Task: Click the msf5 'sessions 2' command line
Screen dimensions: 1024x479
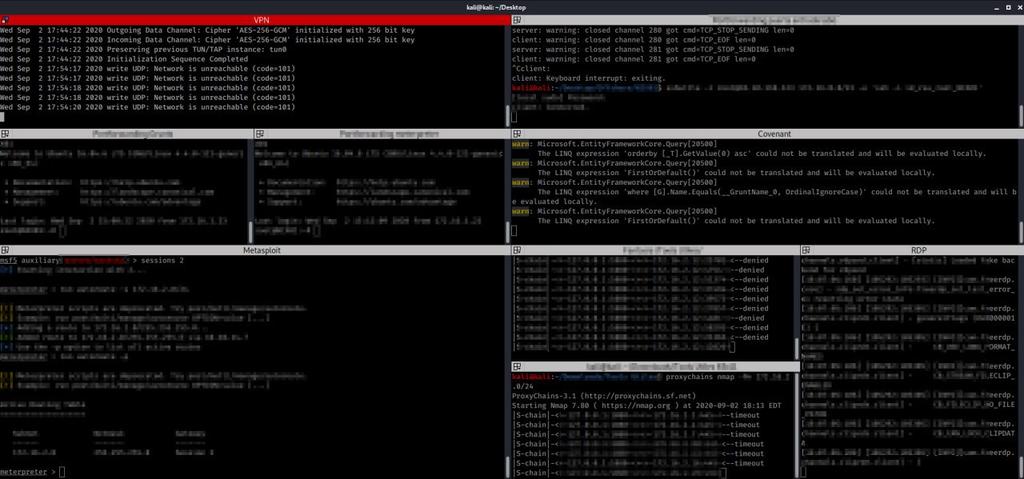Action: pyautogui.click(x=92, y=260)
